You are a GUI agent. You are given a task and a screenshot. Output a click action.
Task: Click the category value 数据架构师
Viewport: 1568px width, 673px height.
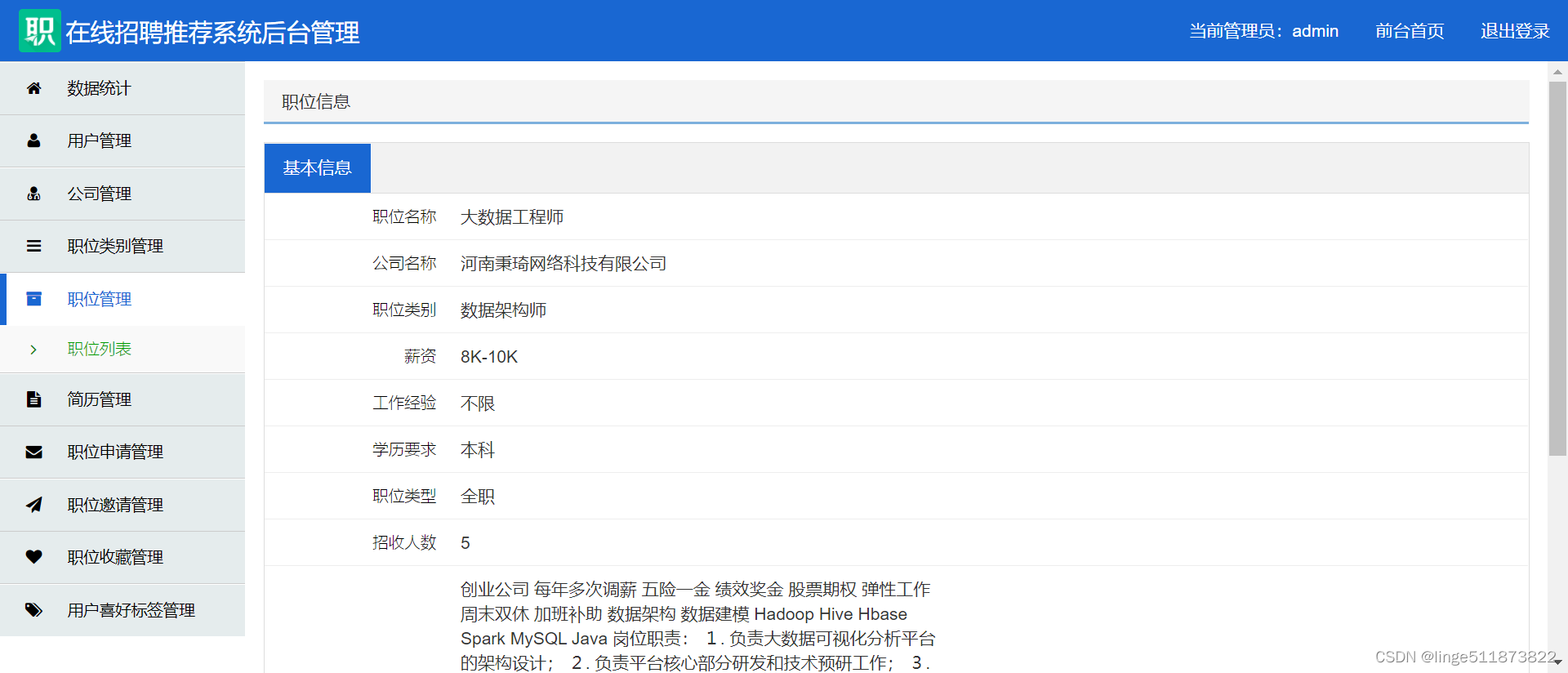tap(503, 310)
